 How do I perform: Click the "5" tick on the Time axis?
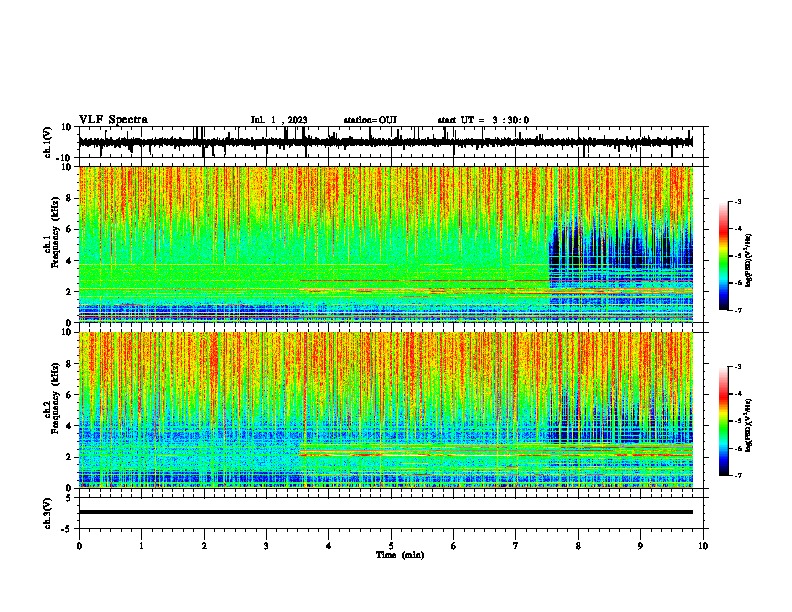(391, 546)
